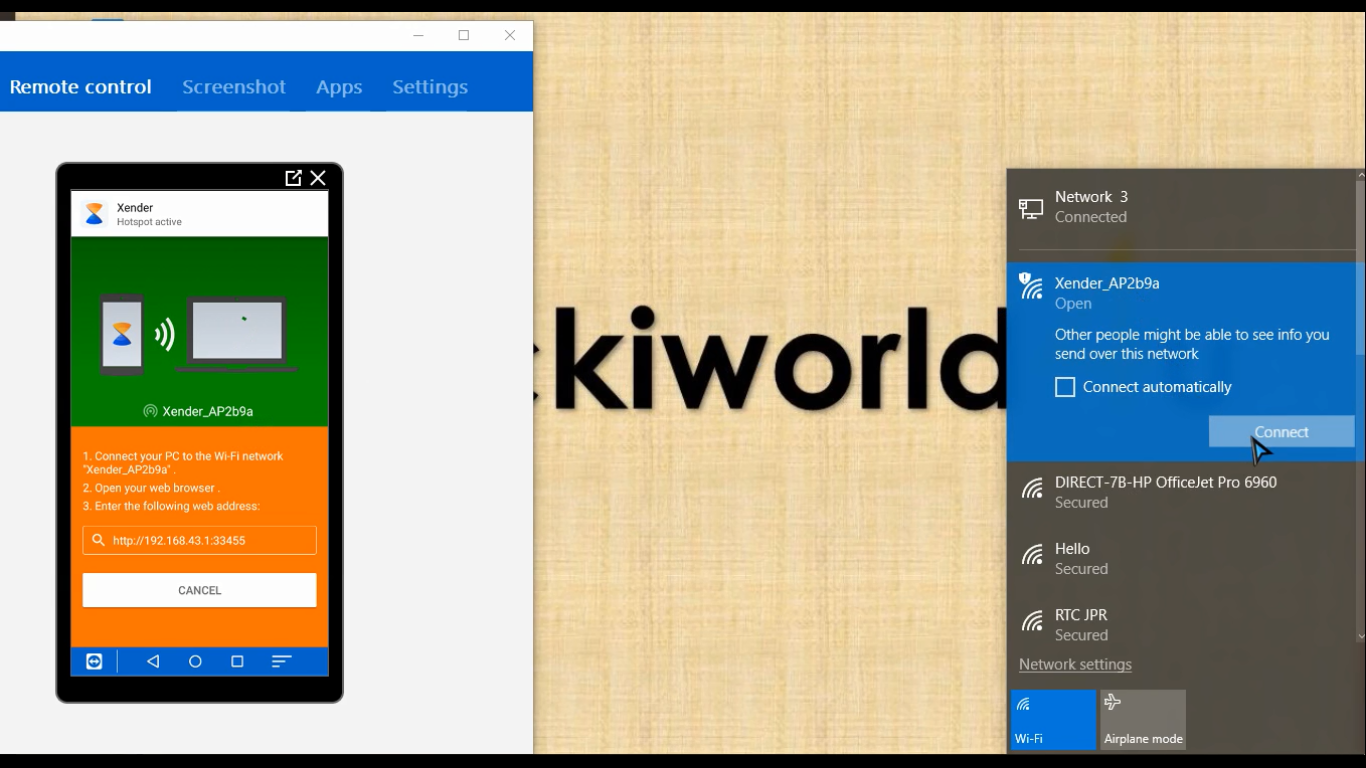The image size is (1366, 768).
Task: Maximize the remote control window
Action: pyautogui.click(x=464, y=35)
